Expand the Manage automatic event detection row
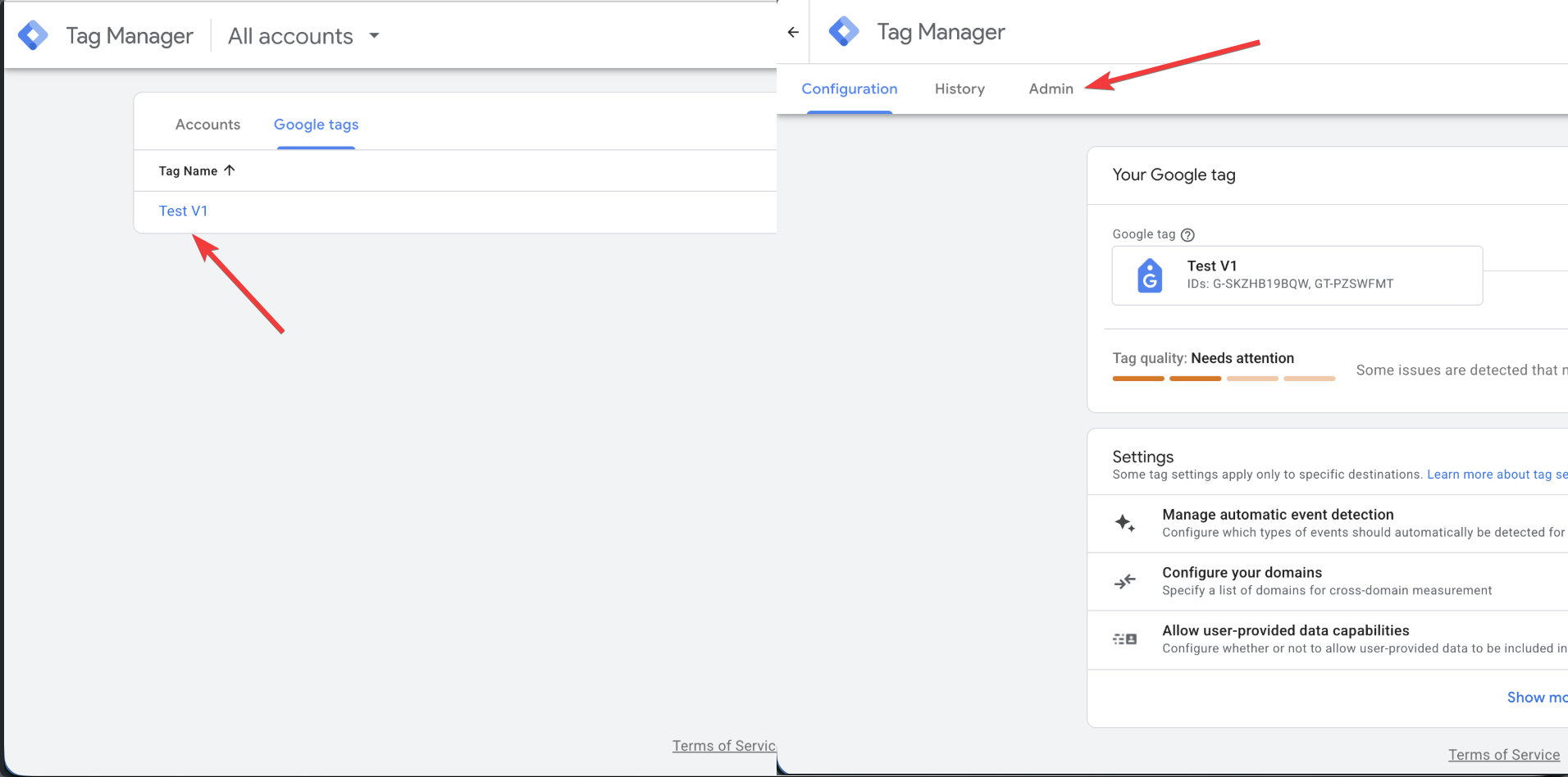Viewport: 1568px width, 777px height. [x=1277, y=514]
